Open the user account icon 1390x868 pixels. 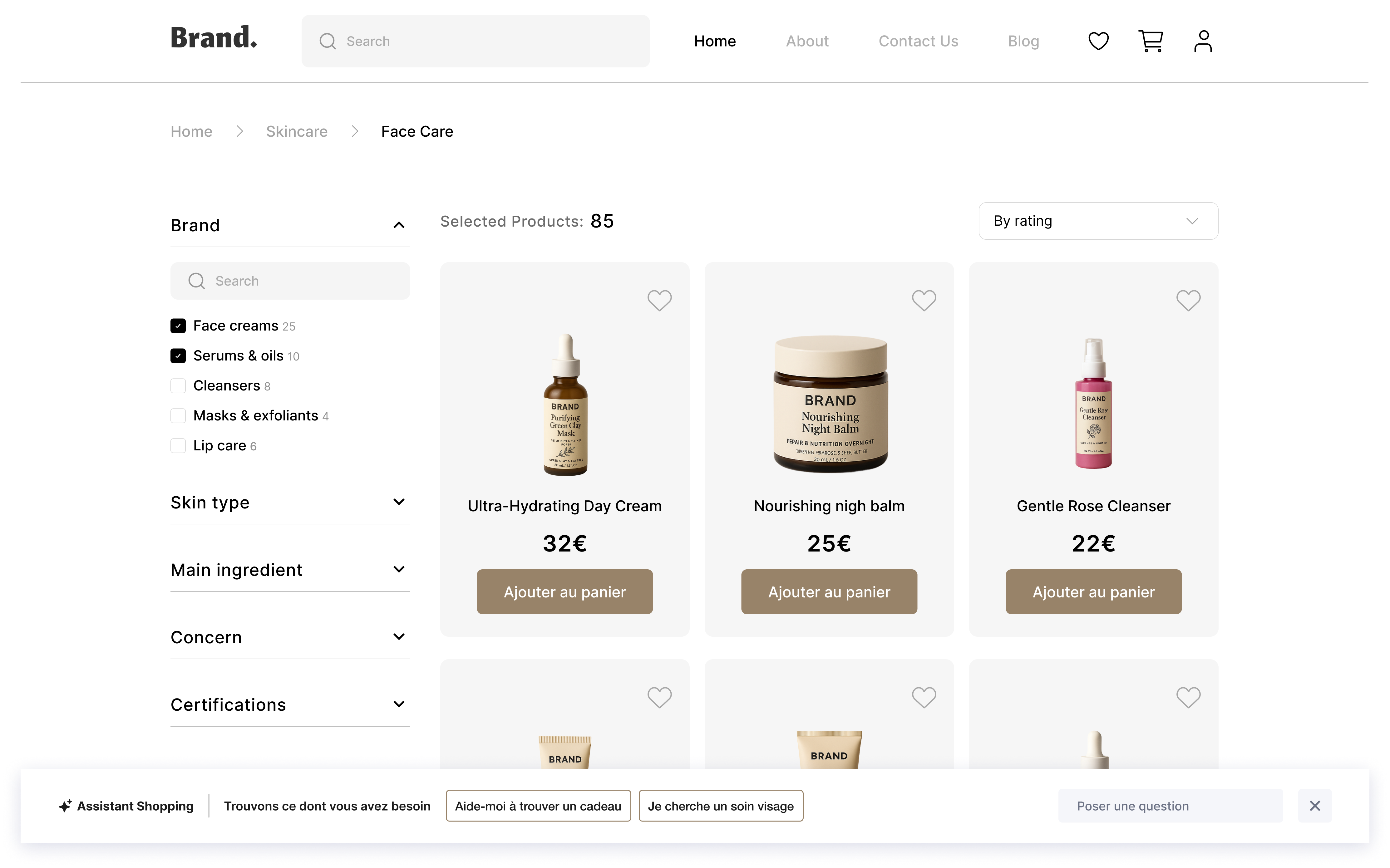click(x=1202, y=41)
